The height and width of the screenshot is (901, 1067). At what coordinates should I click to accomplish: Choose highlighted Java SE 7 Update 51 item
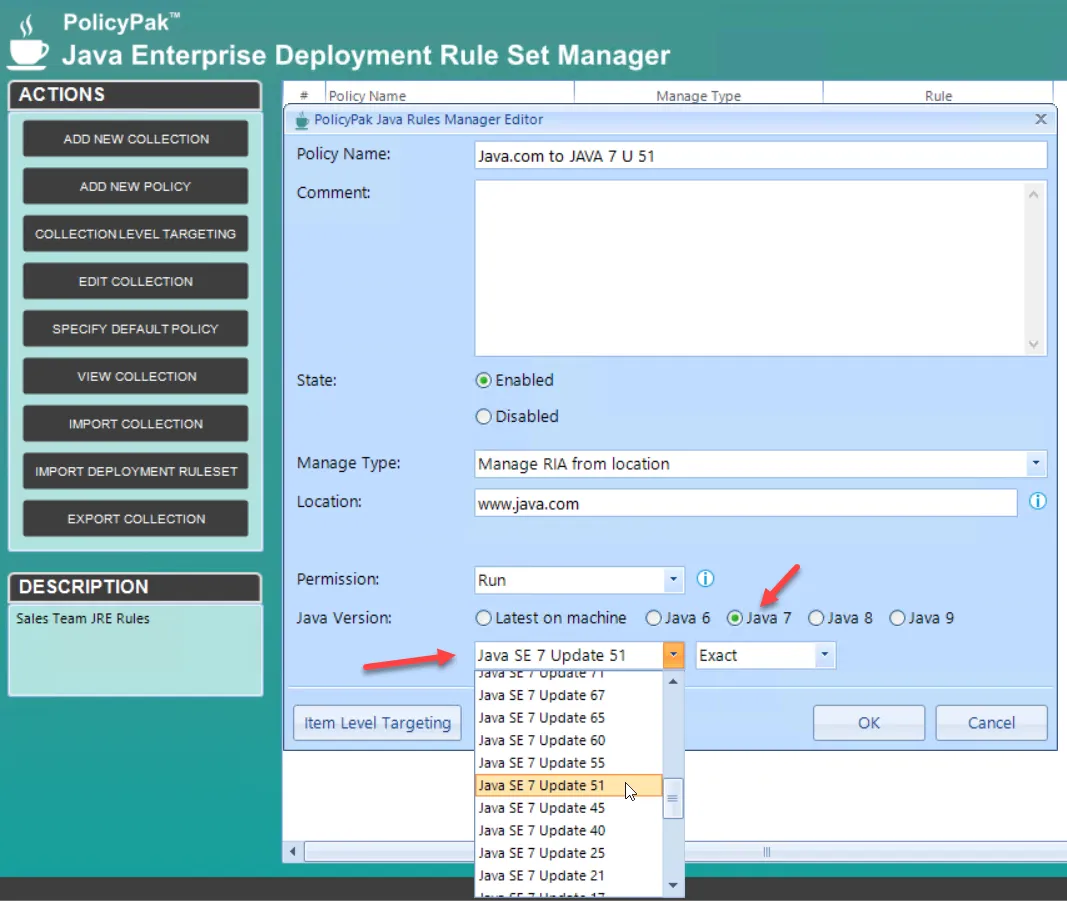coord(568,785)
